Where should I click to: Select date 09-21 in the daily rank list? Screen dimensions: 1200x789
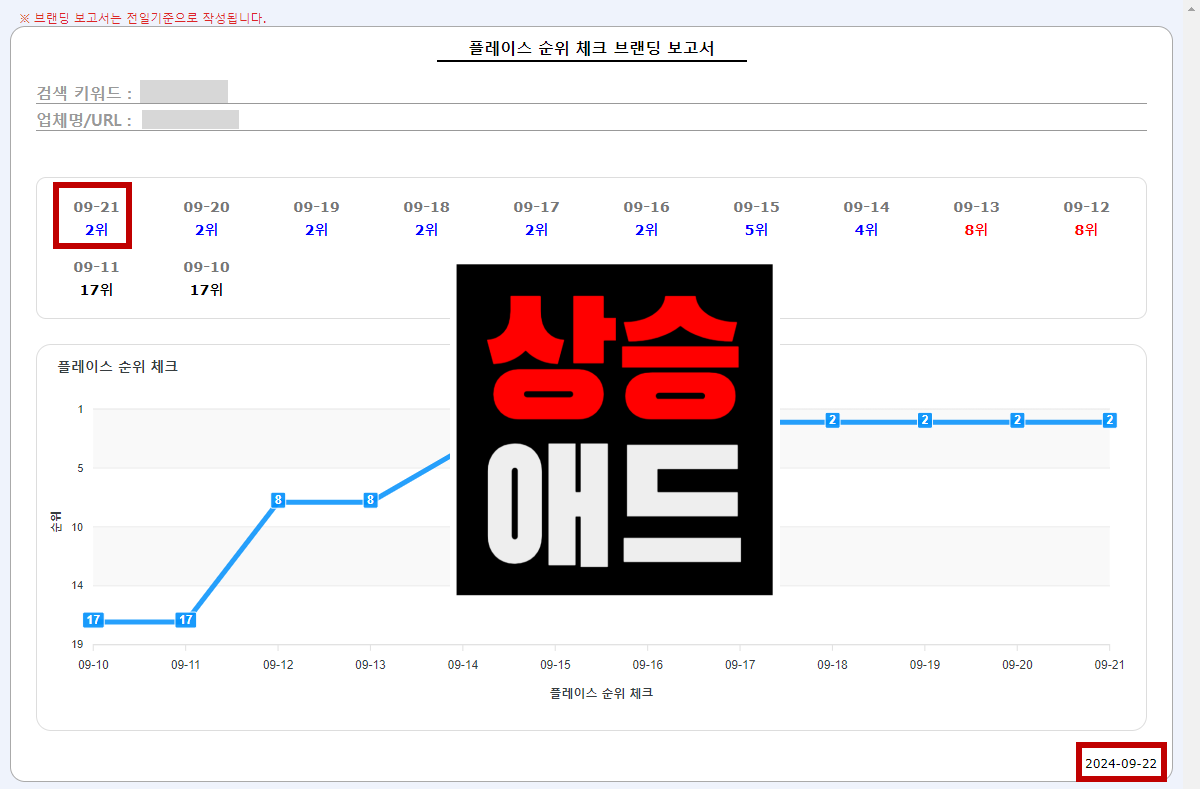(97, 207)
